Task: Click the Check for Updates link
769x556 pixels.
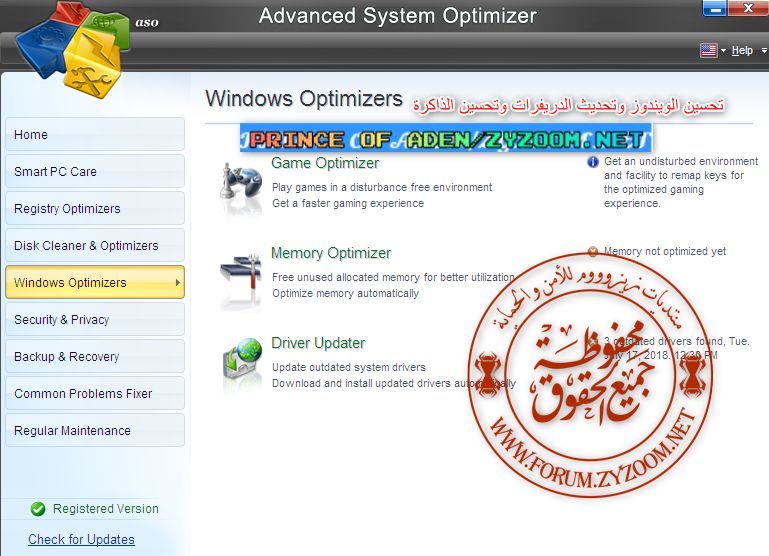Action: click(81, 539)
